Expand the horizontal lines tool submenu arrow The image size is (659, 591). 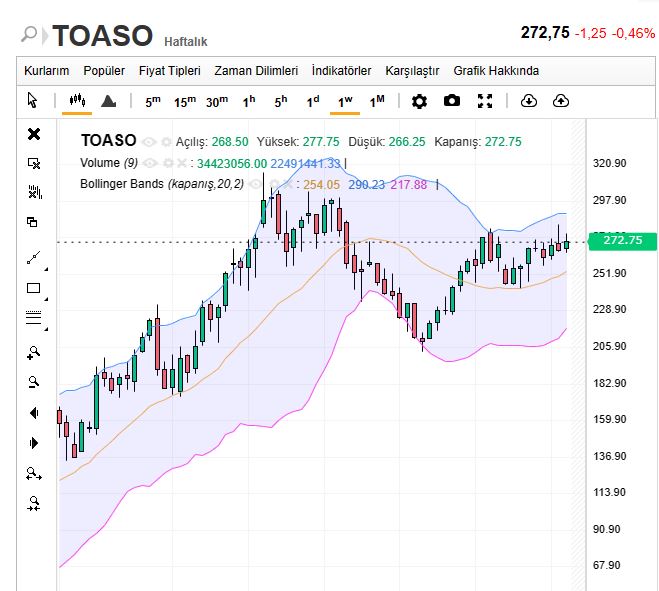[x=46, y=329]
